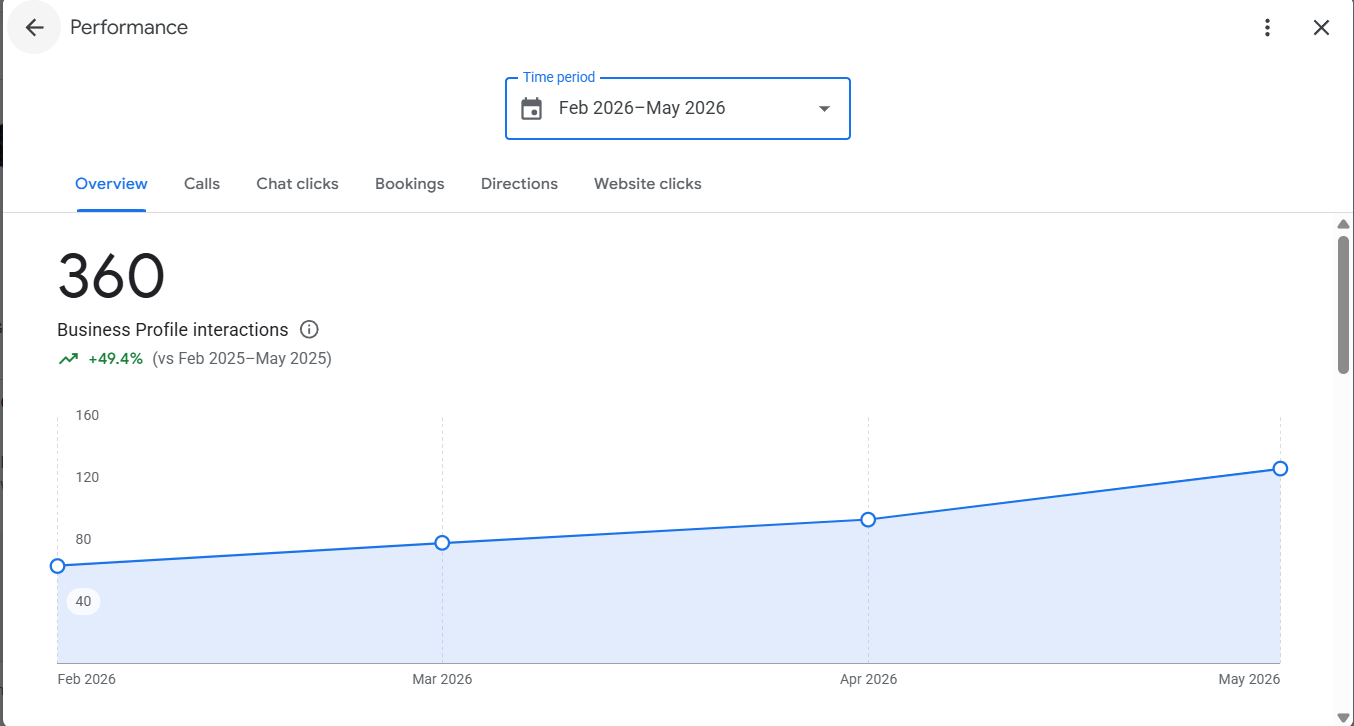This screenshot has height=726, width=1354.
Task: Click the 360 interactions total
Action: click(111, 276)
